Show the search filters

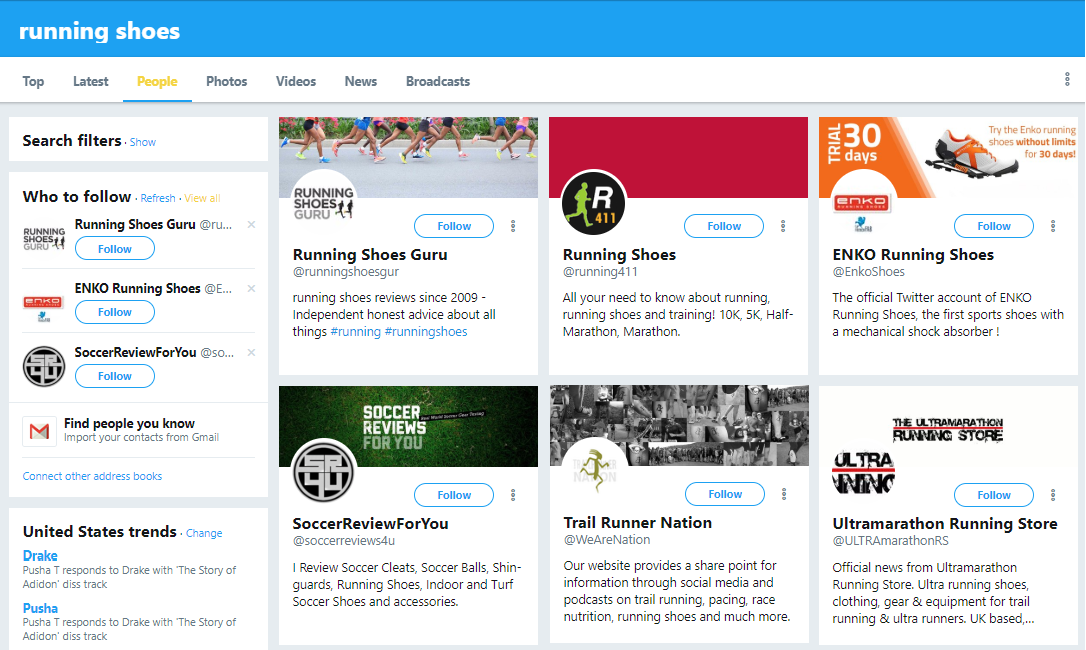143,142
